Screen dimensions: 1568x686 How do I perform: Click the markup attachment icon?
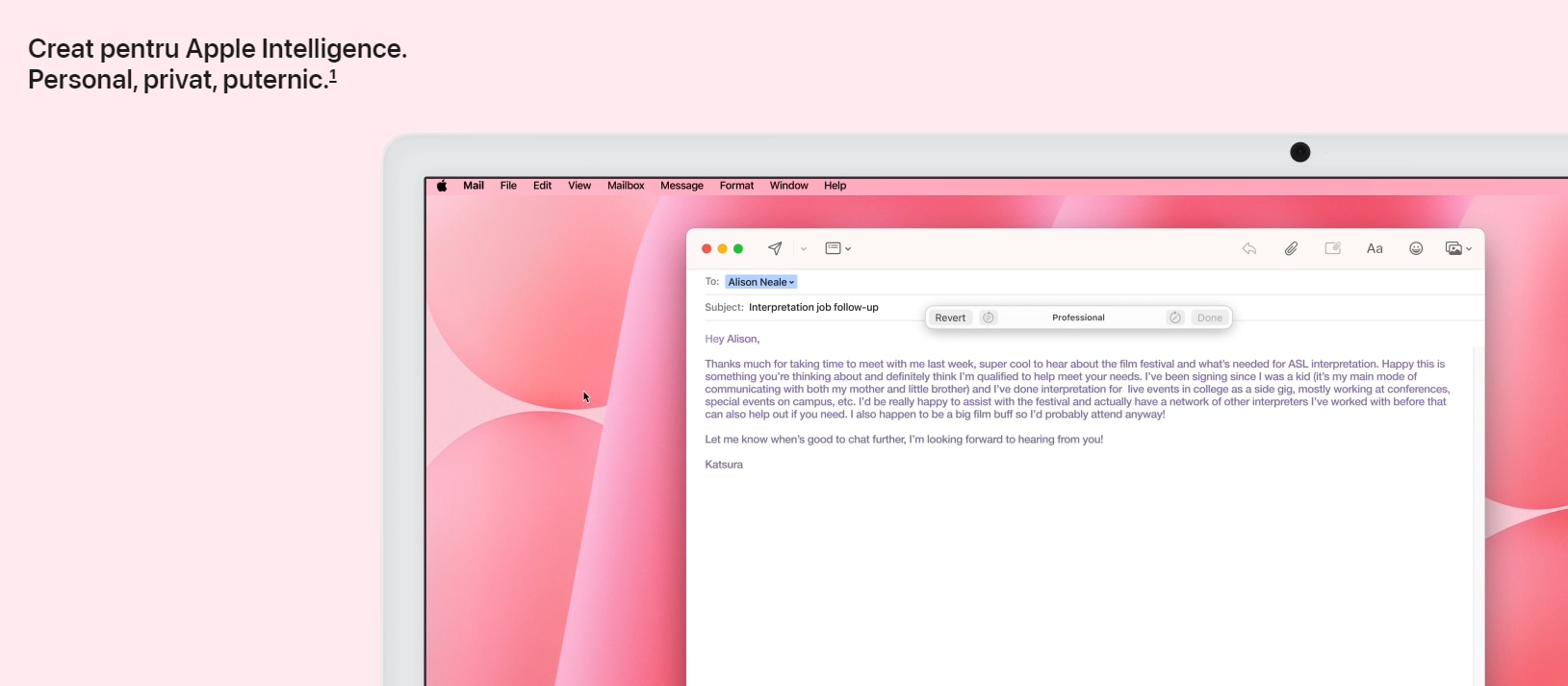(1333, 248)
